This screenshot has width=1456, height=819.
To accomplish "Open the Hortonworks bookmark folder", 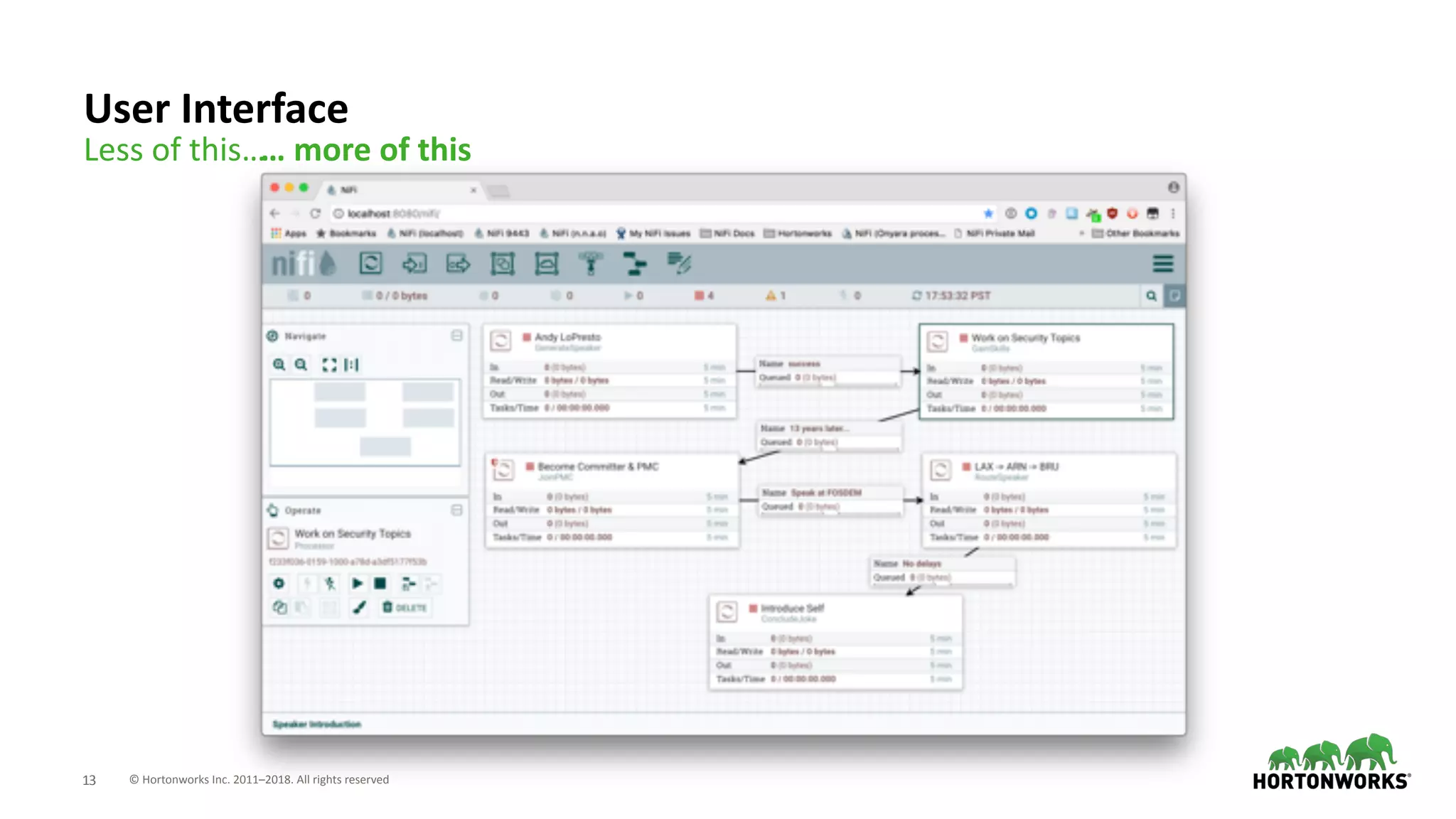I will click(x=798, y=233).
